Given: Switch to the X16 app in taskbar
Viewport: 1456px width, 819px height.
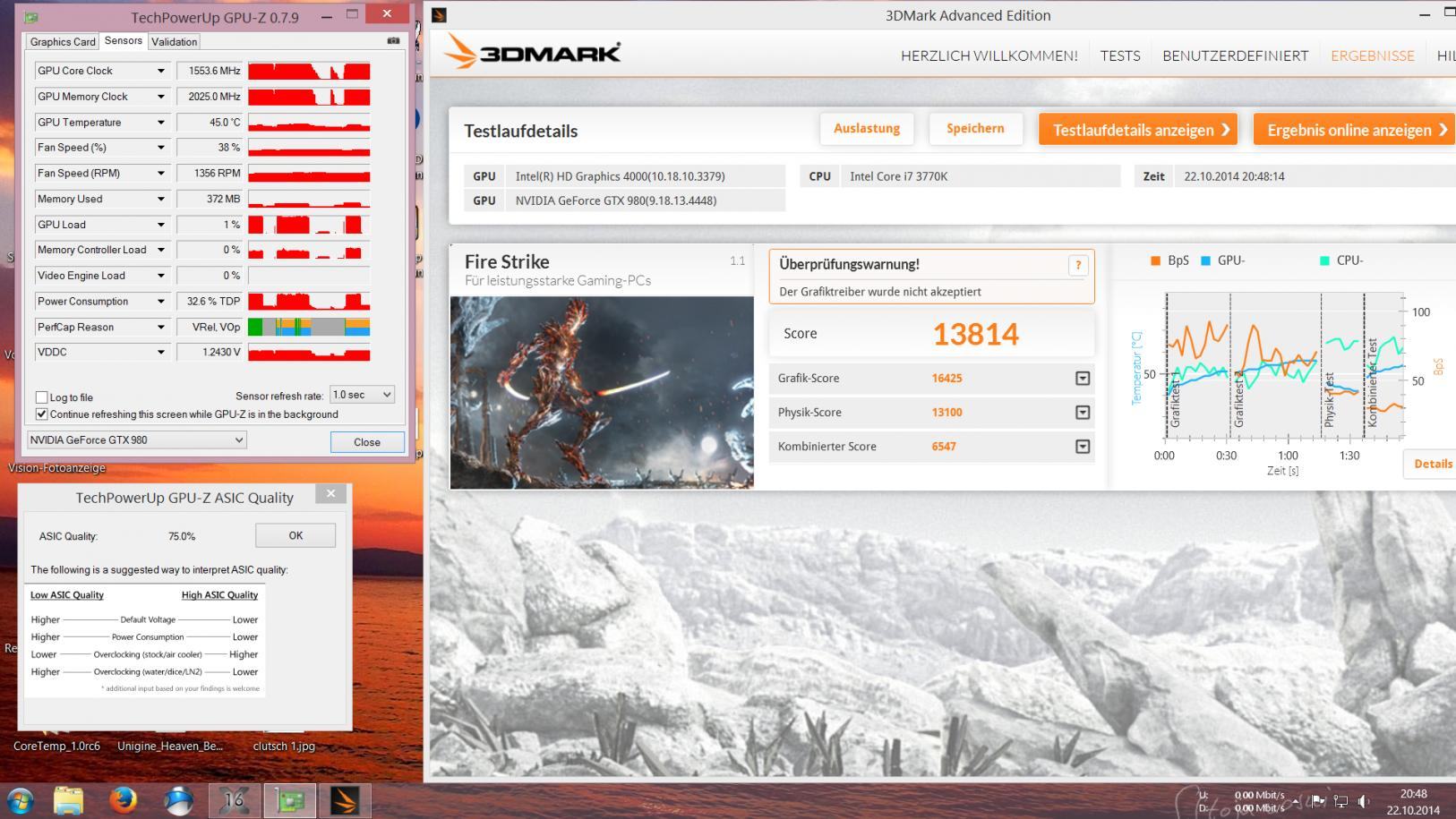Looking at the screenshot, I should point(235,800).
